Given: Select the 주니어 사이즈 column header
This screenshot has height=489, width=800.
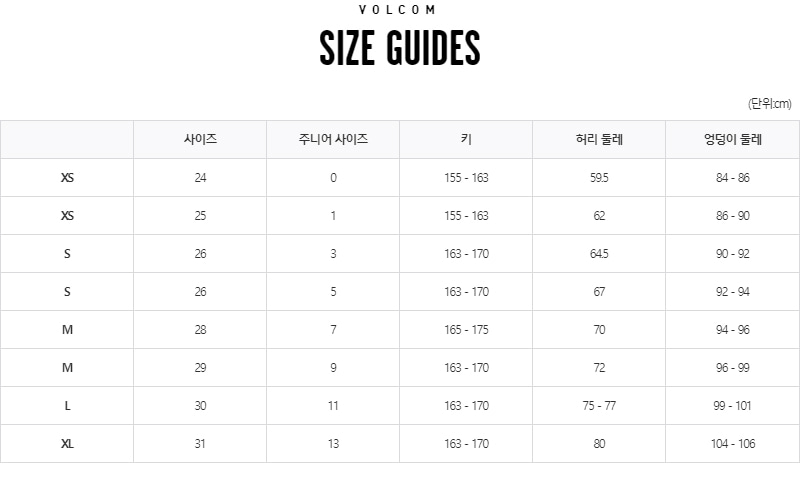Looking at the screenshot, I should click(x=333, y=139).
